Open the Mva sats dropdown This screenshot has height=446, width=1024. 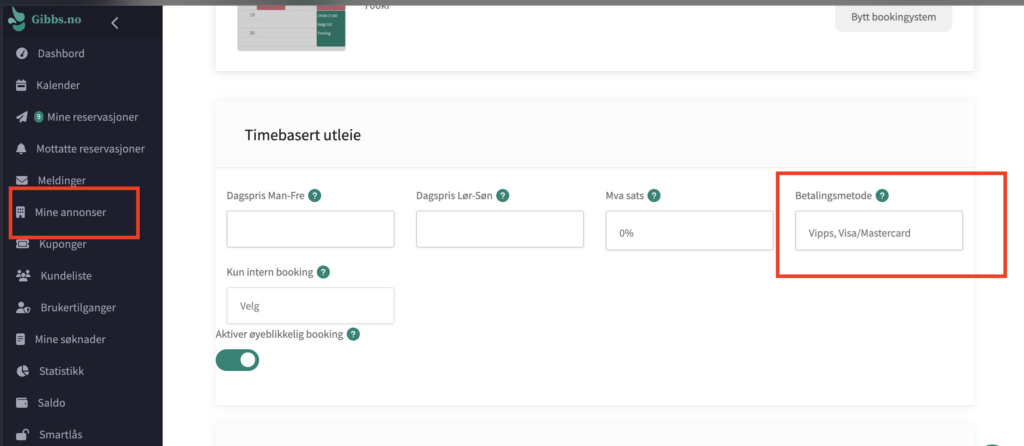[689, 232]
